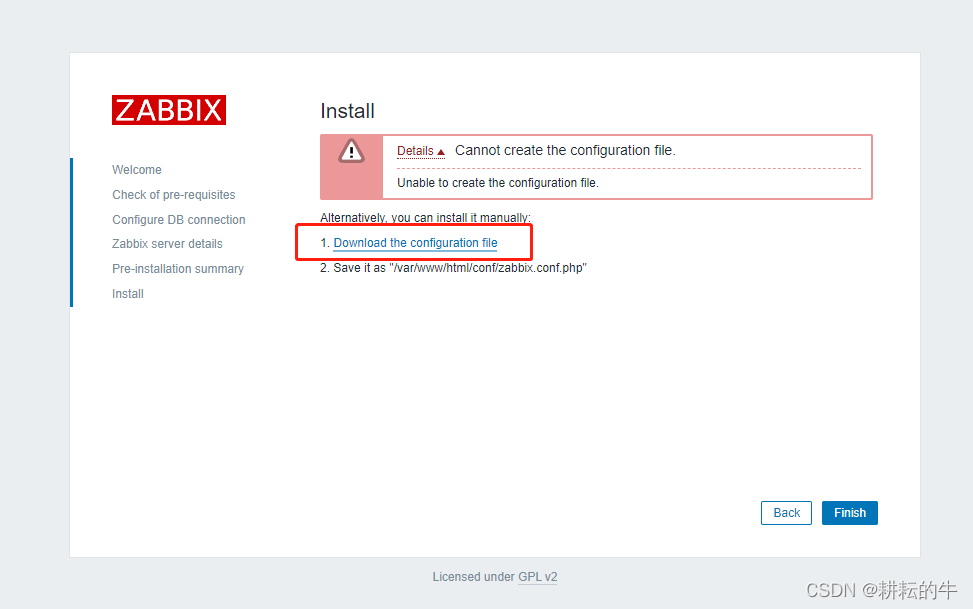973x609 pixels.
Task: Click 'Alternatively, you can install it manually' text
Action: point(425,218)
